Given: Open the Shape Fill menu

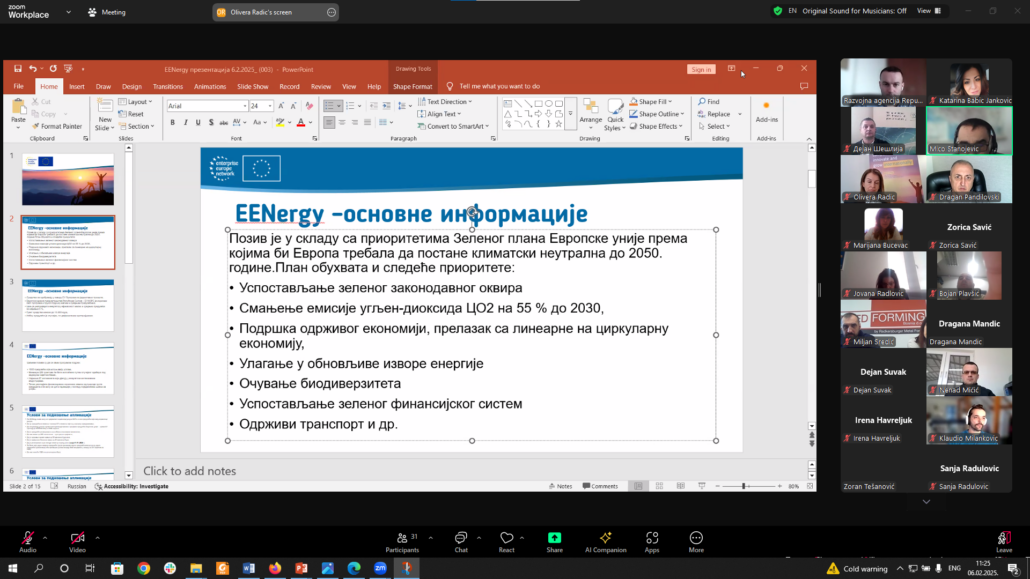Looking at the screenshot, I should [651, 102].
